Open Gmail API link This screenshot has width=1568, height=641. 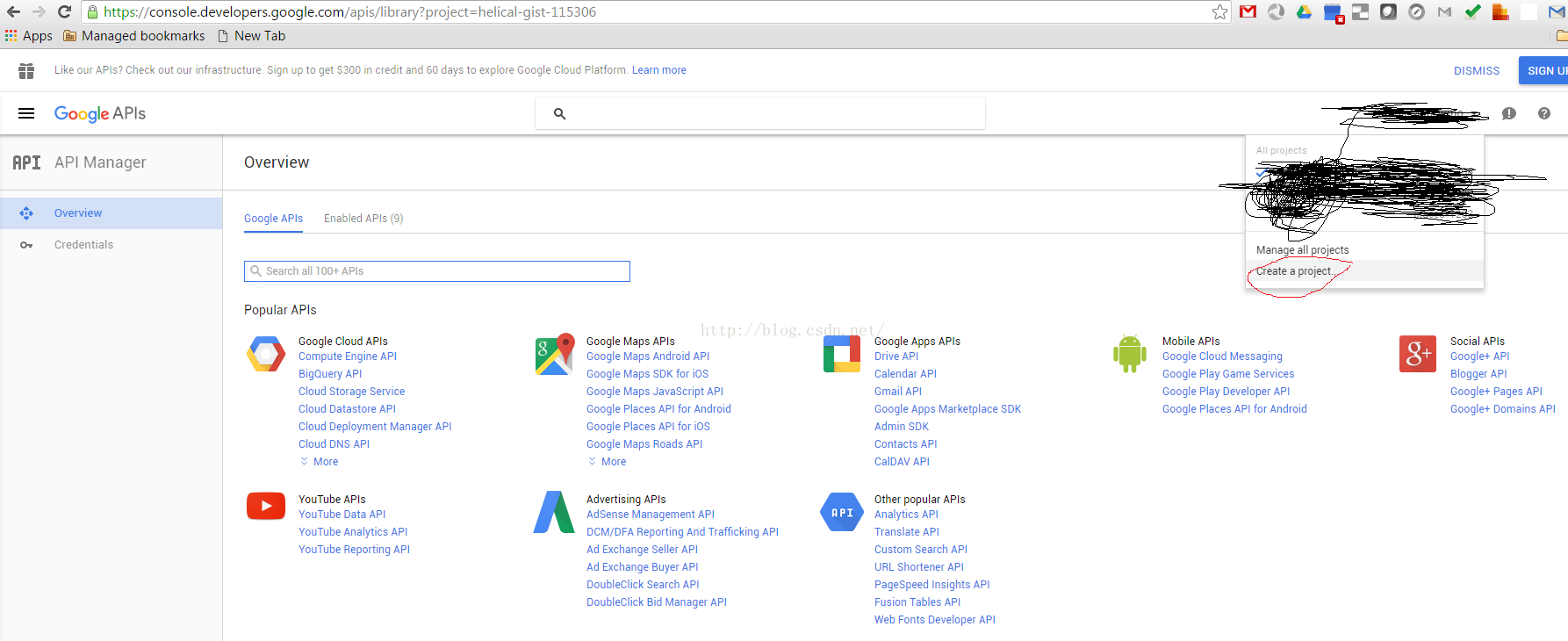point(898,392)
